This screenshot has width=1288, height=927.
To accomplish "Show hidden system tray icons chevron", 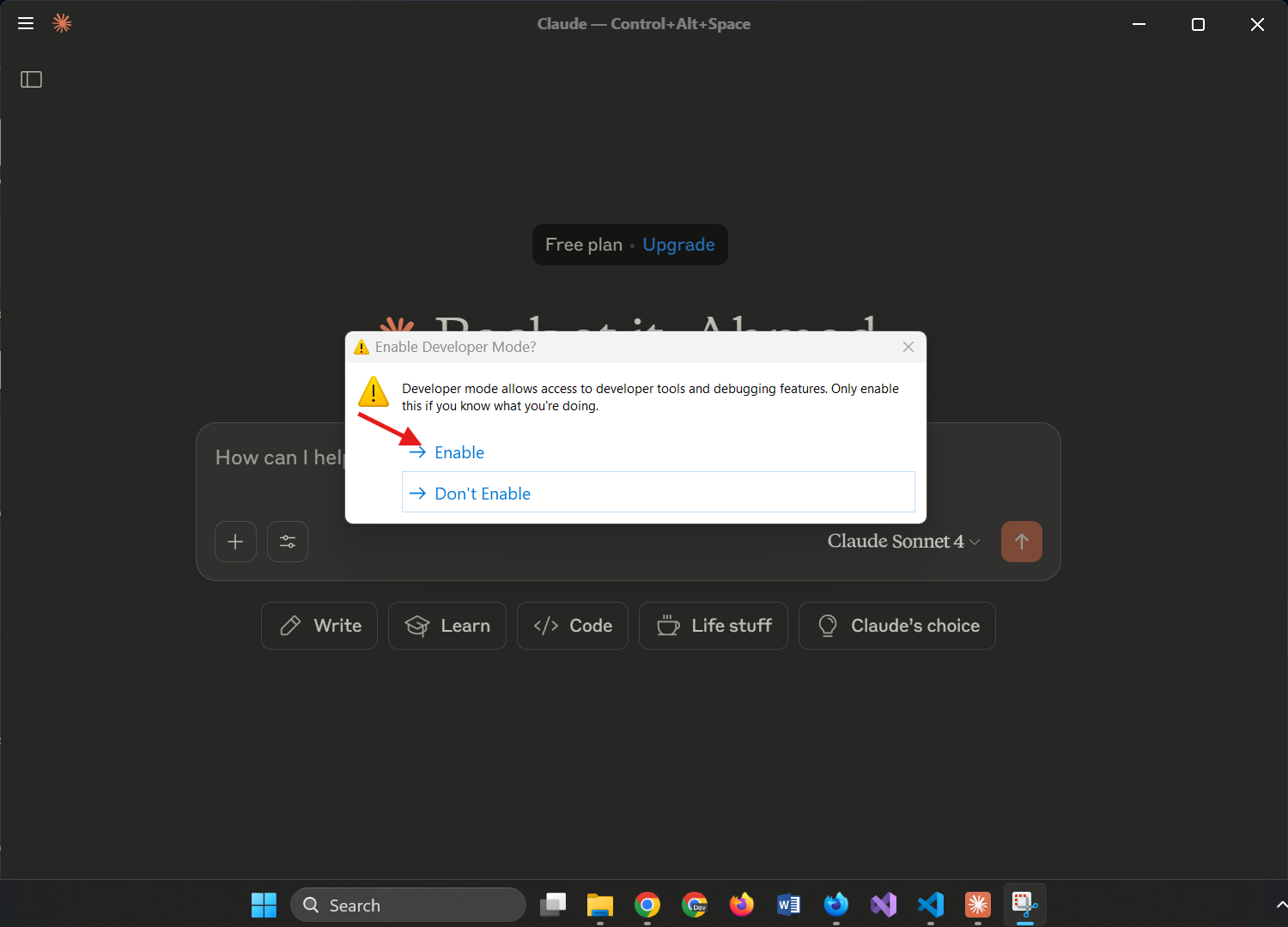I will 1280,905.
